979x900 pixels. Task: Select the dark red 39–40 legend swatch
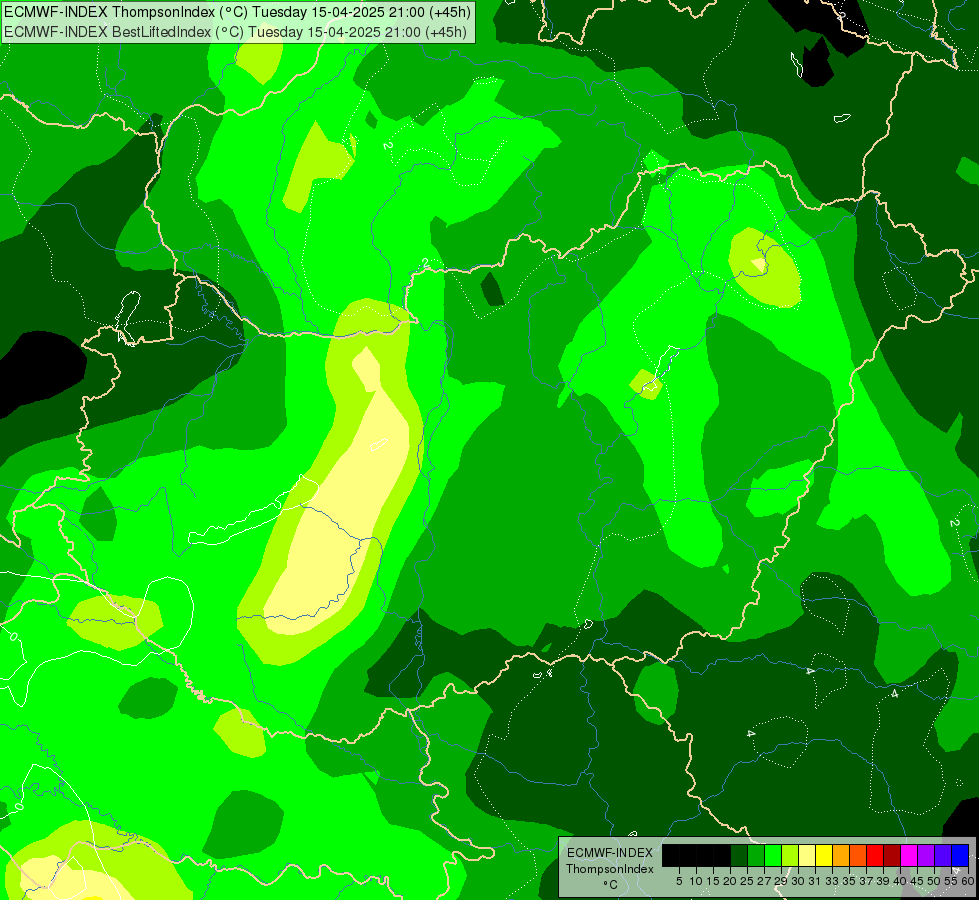pos(892,855)
